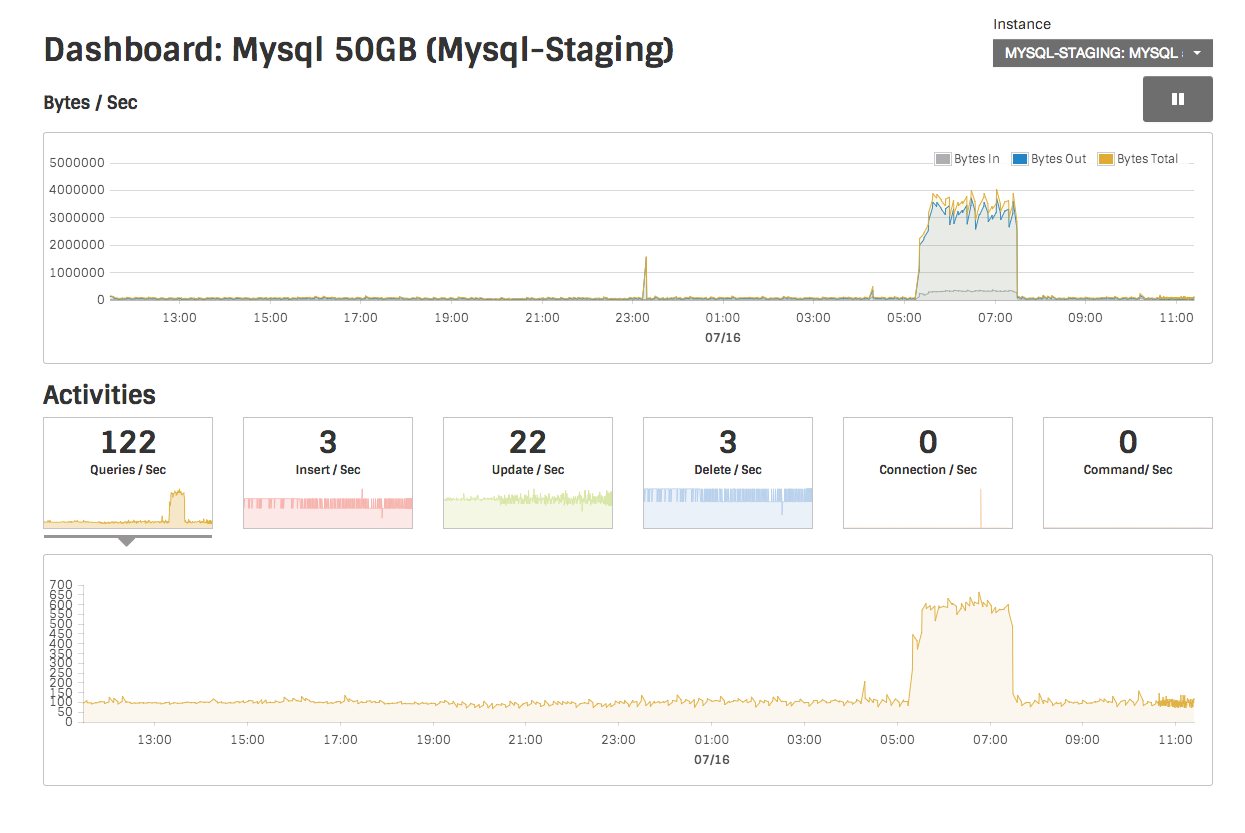
Task: Select the Command/ Sec activity card
Action: 1128,473
